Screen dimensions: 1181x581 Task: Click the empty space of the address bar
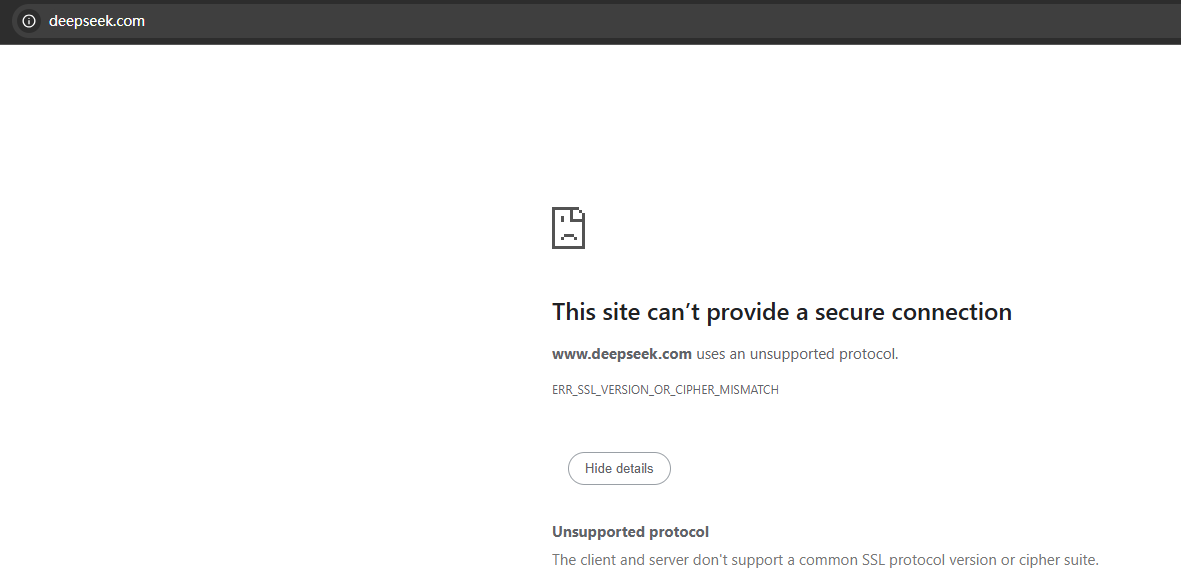pos(663,21)
